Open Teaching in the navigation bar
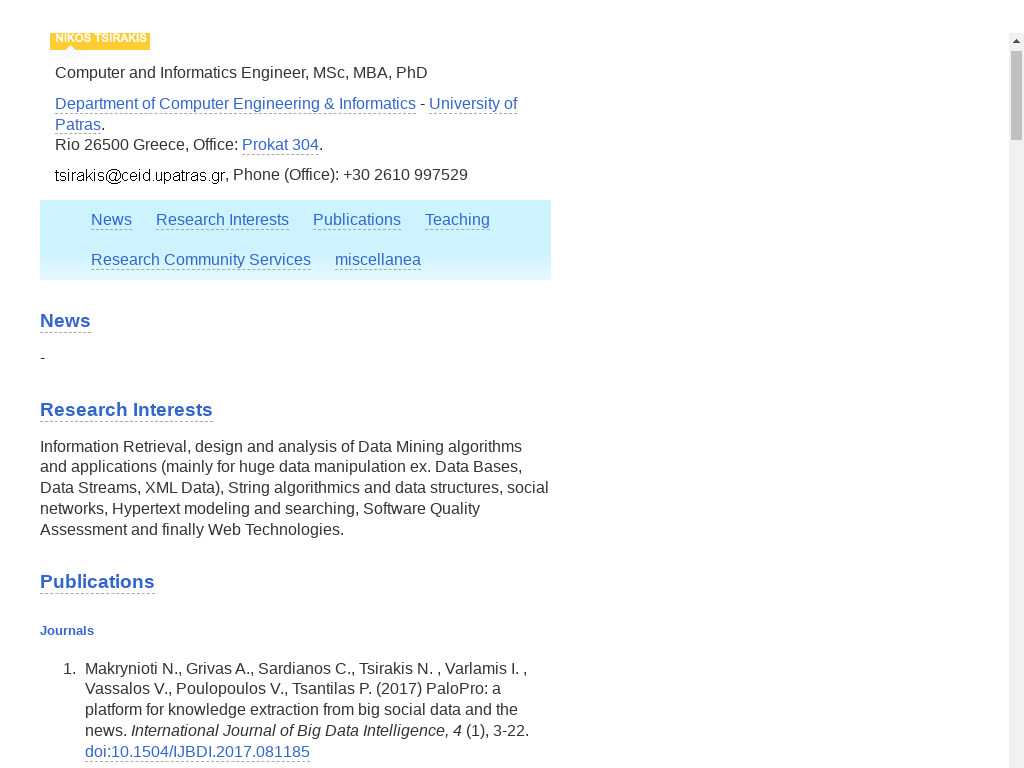The height and width of the screenshot is (768, 1024). pos(457,220)
